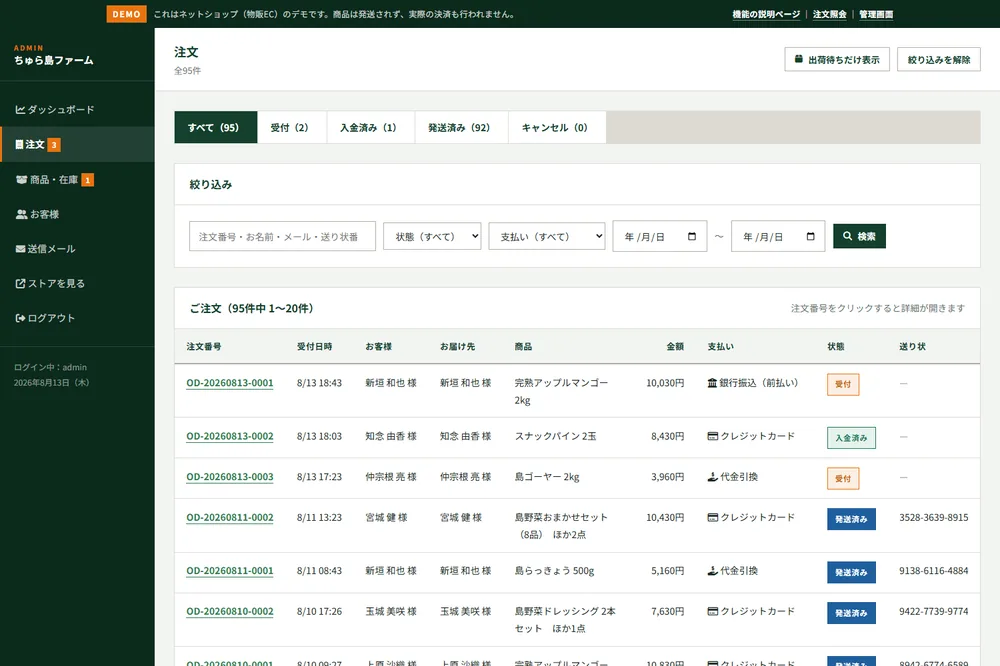1000x666 pixels.
Task: Click 発送済み badge on OD-20260811-0001 row
Action: pos(851,572)
